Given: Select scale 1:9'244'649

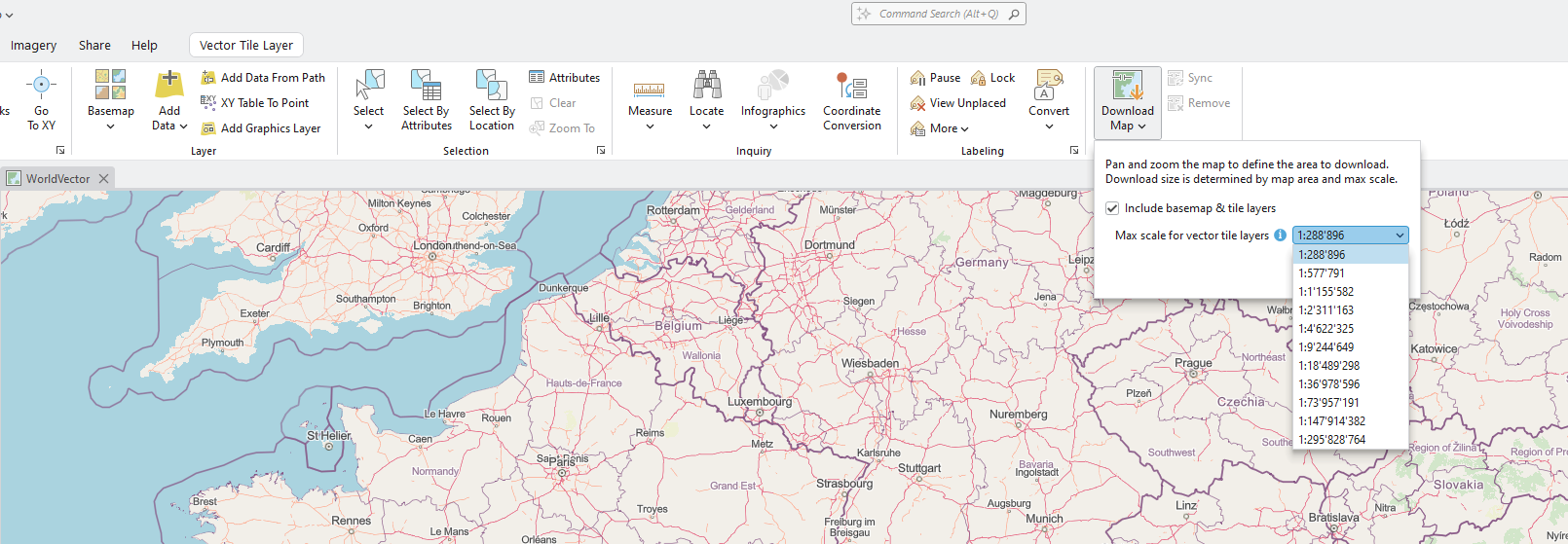Looking at the screenshot, I should (1351, 347).
